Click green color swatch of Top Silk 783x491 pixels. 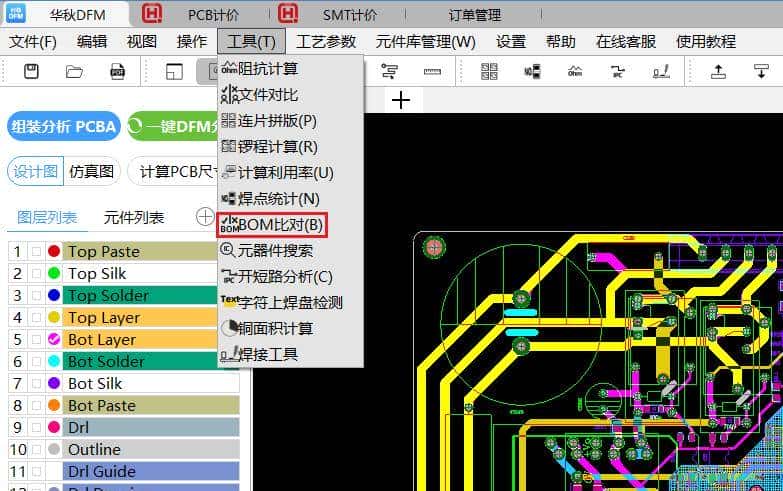54,273
